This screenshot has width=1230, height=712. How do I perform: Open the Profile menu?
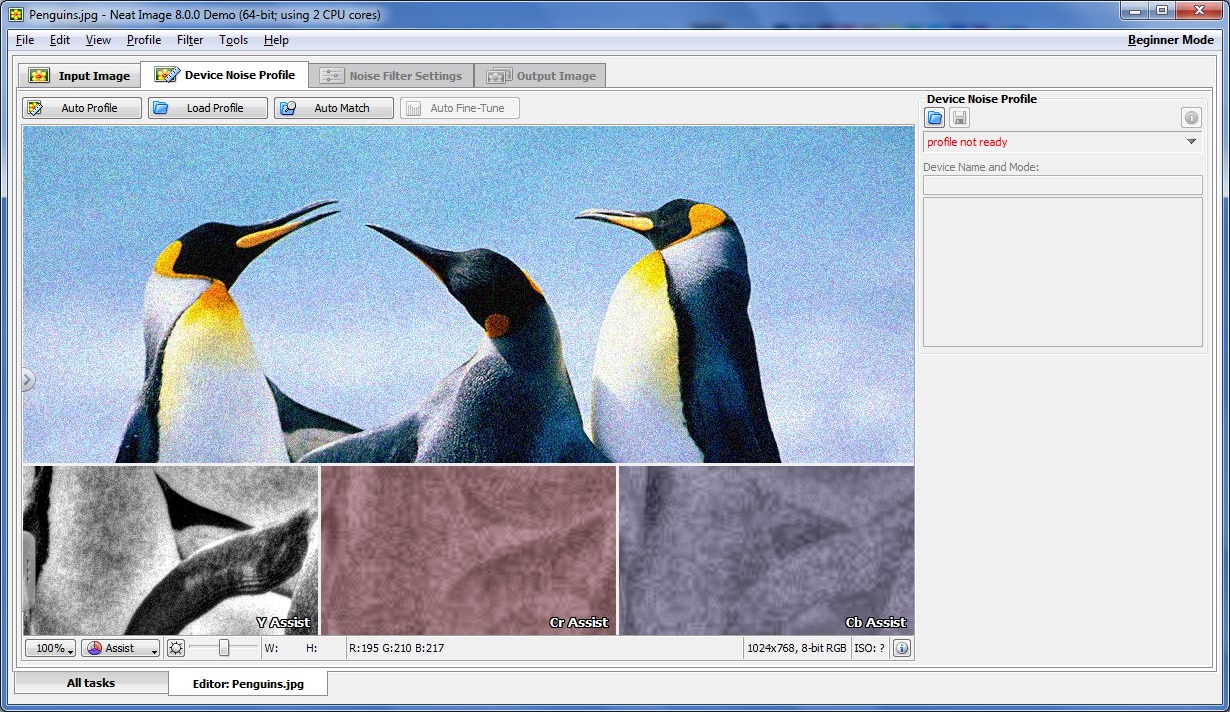click(144, 40)
